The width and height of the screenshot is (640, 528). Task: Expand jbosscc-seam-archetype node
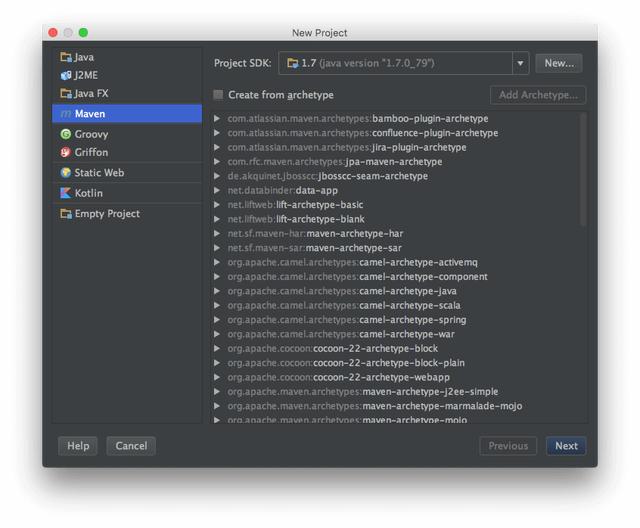click(217, 176)
